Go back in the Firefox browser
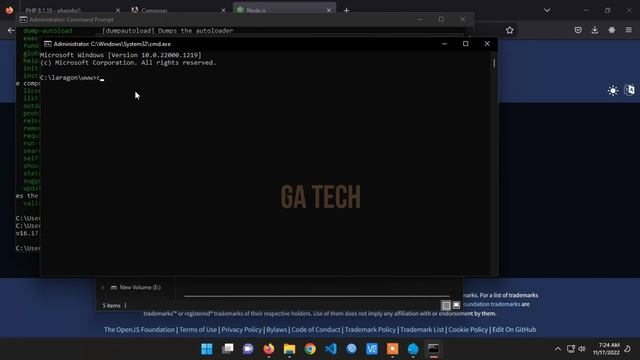The height and width of the screenshot is (360, 640). (11, 30)
